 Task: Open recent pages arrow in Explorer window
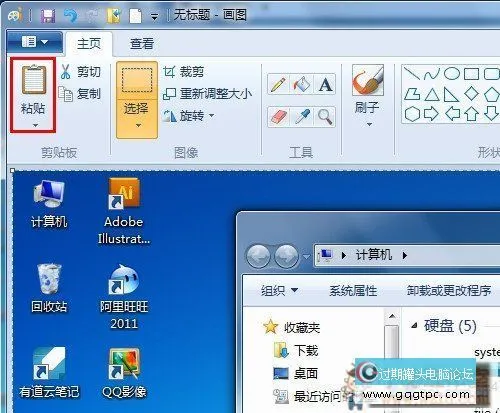tap(307, 257)
